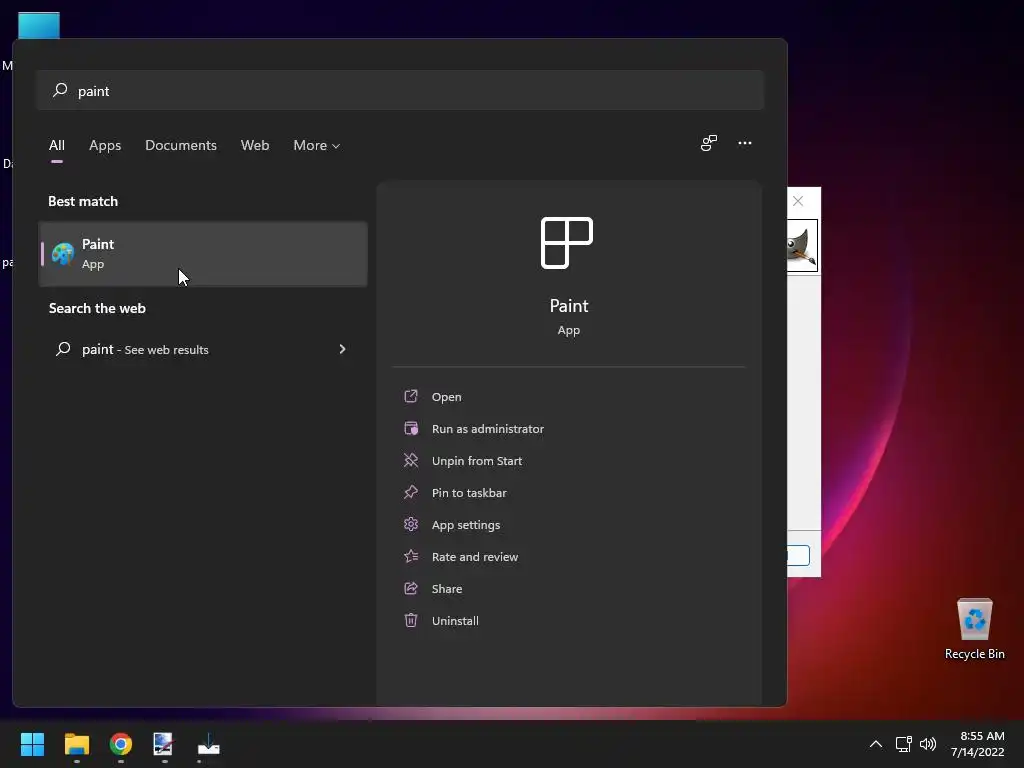Click the Uninstall trash can icon
Image resolution: width=1024 pixels, height=768 pixels.
pos(411,620)
